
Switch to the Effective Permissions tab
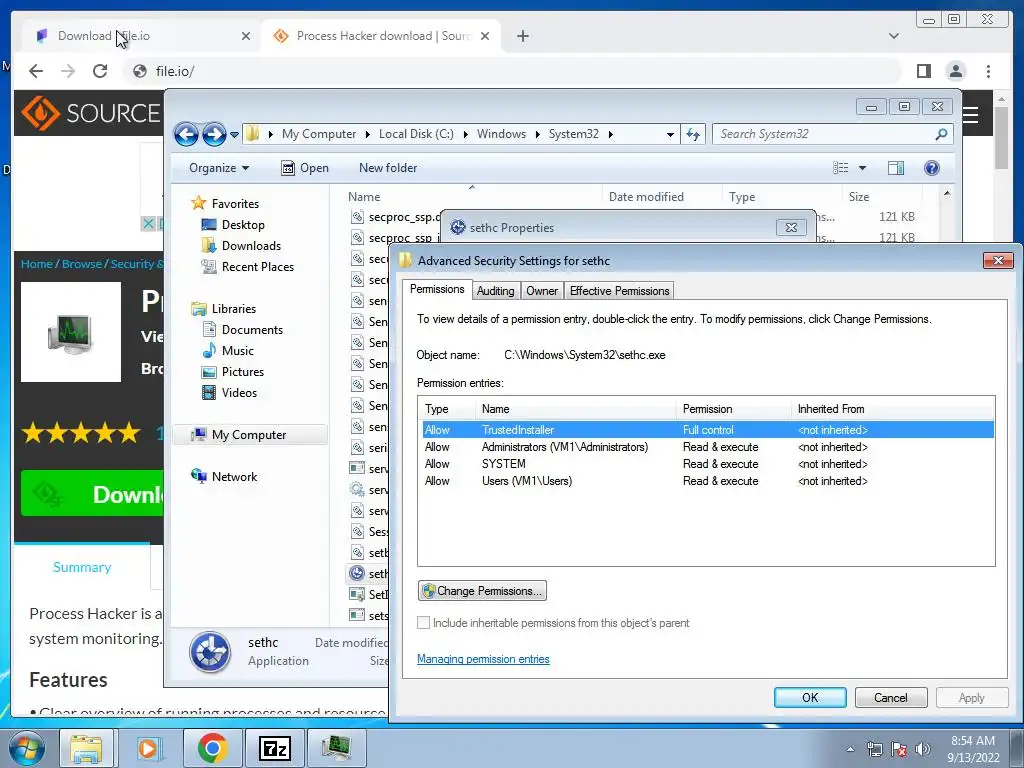pyautogui.click(x=619, y=291)
